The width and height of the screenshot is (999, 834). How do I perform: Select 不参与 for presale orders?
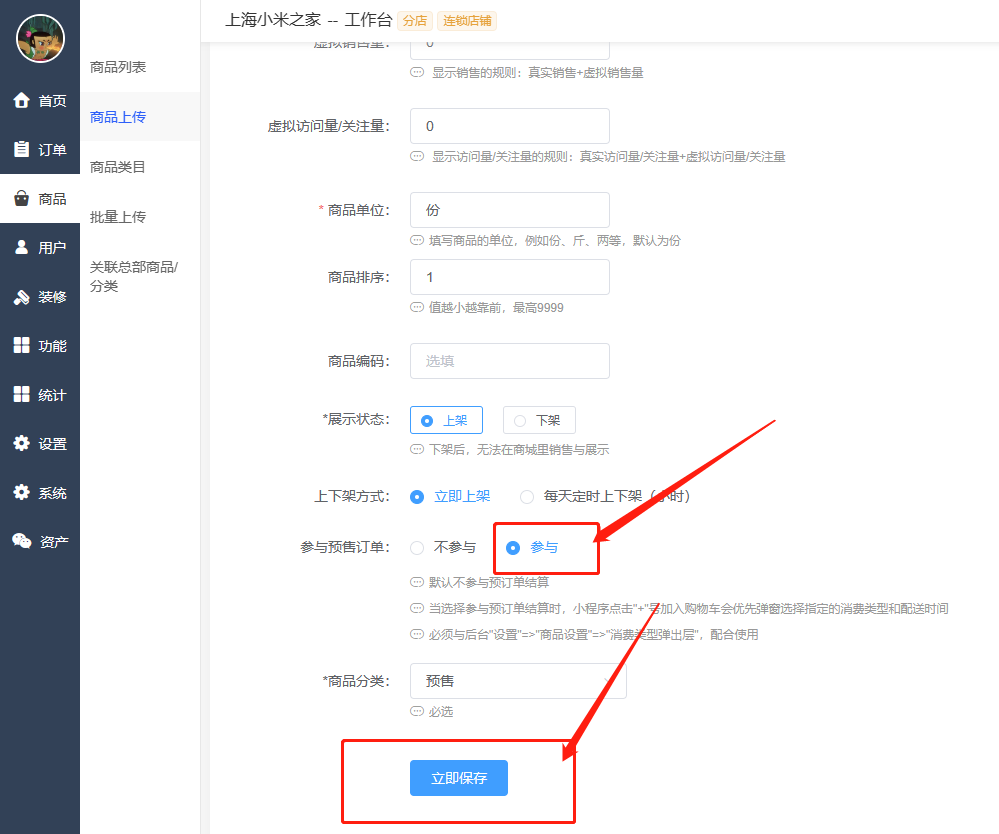[418, 547]
